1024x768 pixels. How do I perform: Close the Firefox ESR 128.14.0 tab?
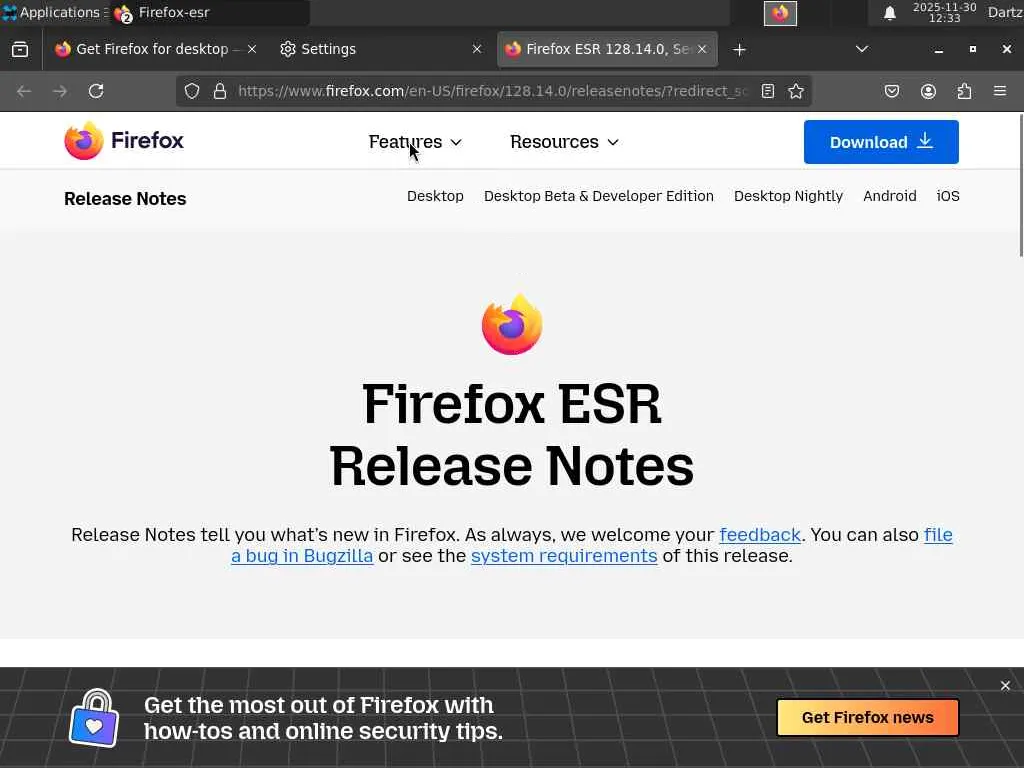(x=702, y=49)
